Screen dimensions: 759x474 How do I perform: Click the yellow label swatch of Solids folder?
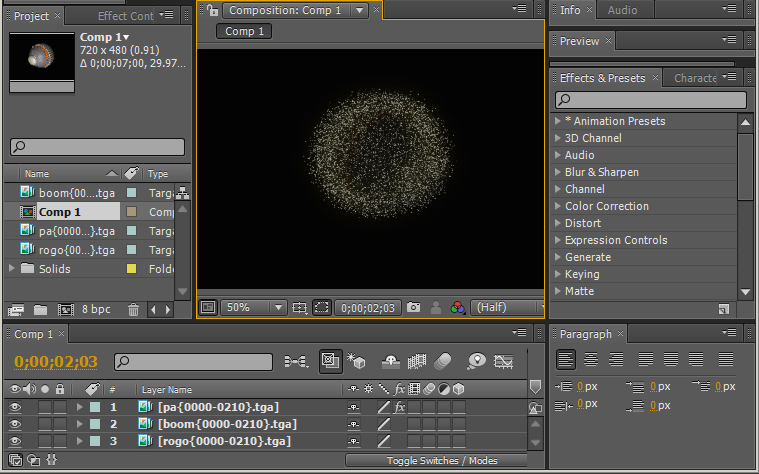[x=131, y=269]
